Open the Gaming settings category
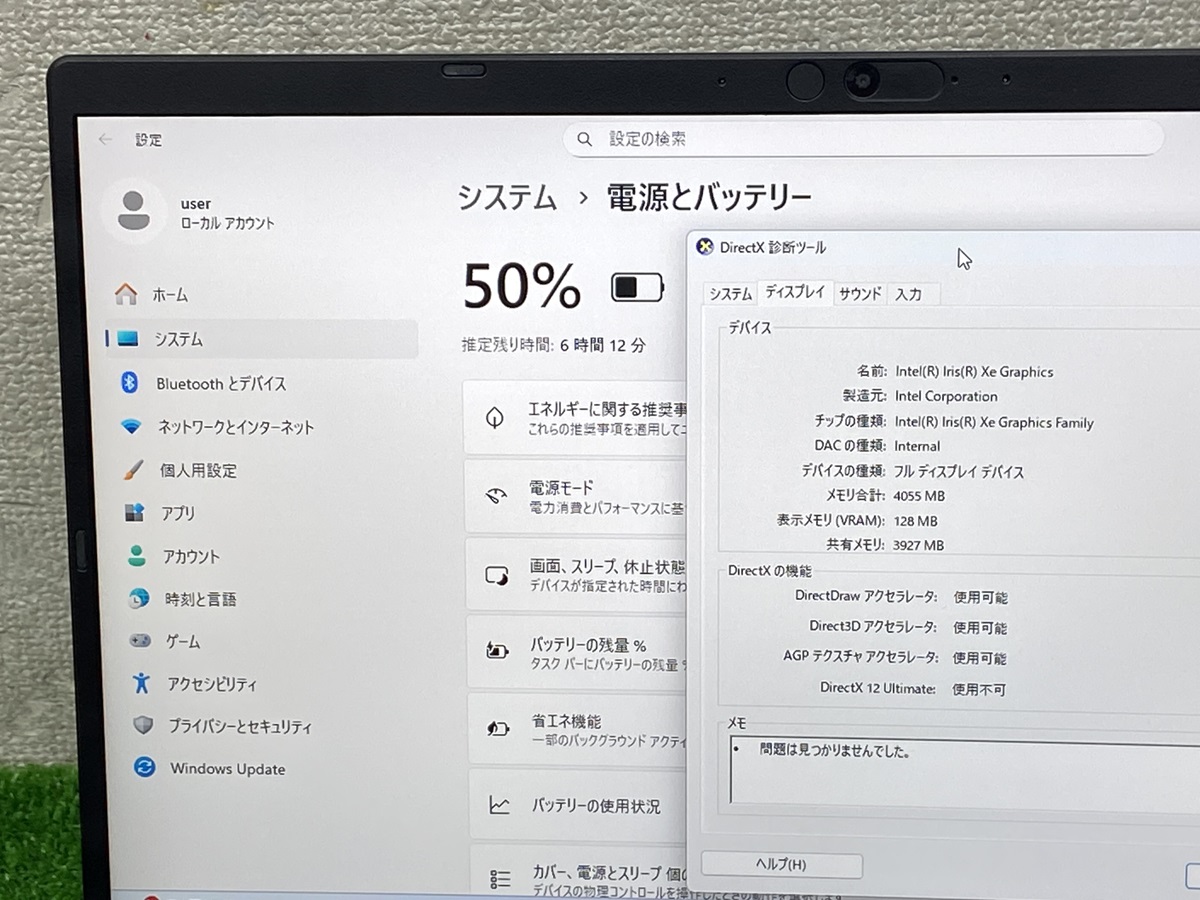Viewport: 1200px width, 900px height. pos(183,641)
